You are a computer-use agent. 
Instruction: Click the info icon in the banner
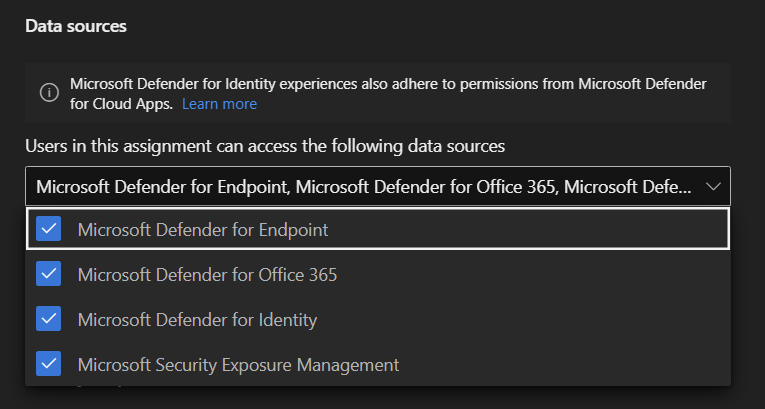point(49,93)
